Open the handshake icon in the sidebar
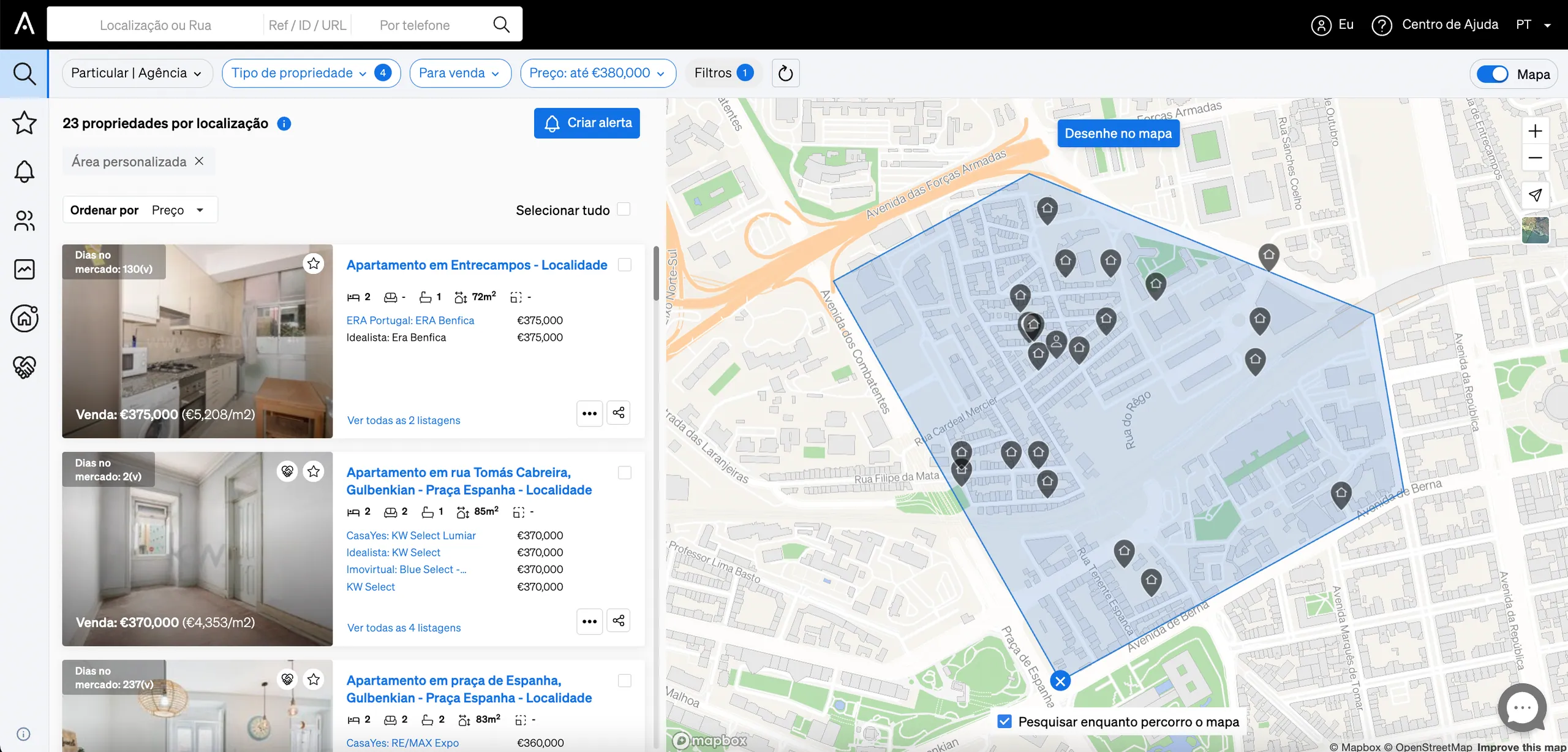Viewport: 1568px width, 752px height. (x=24, y=367)
